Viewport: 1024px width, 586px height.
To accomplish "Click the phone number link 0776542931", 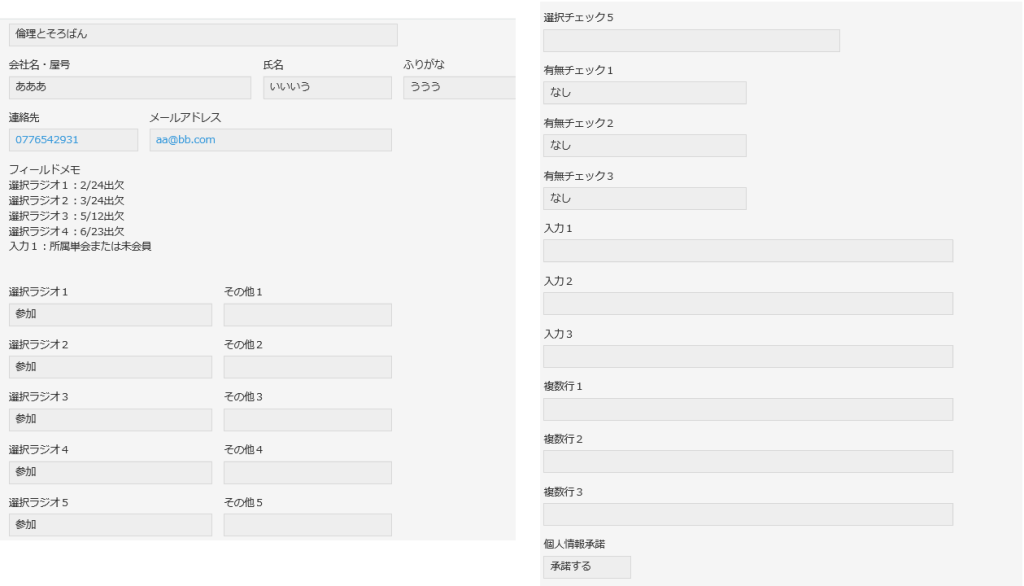I will (x=47, y=140).
